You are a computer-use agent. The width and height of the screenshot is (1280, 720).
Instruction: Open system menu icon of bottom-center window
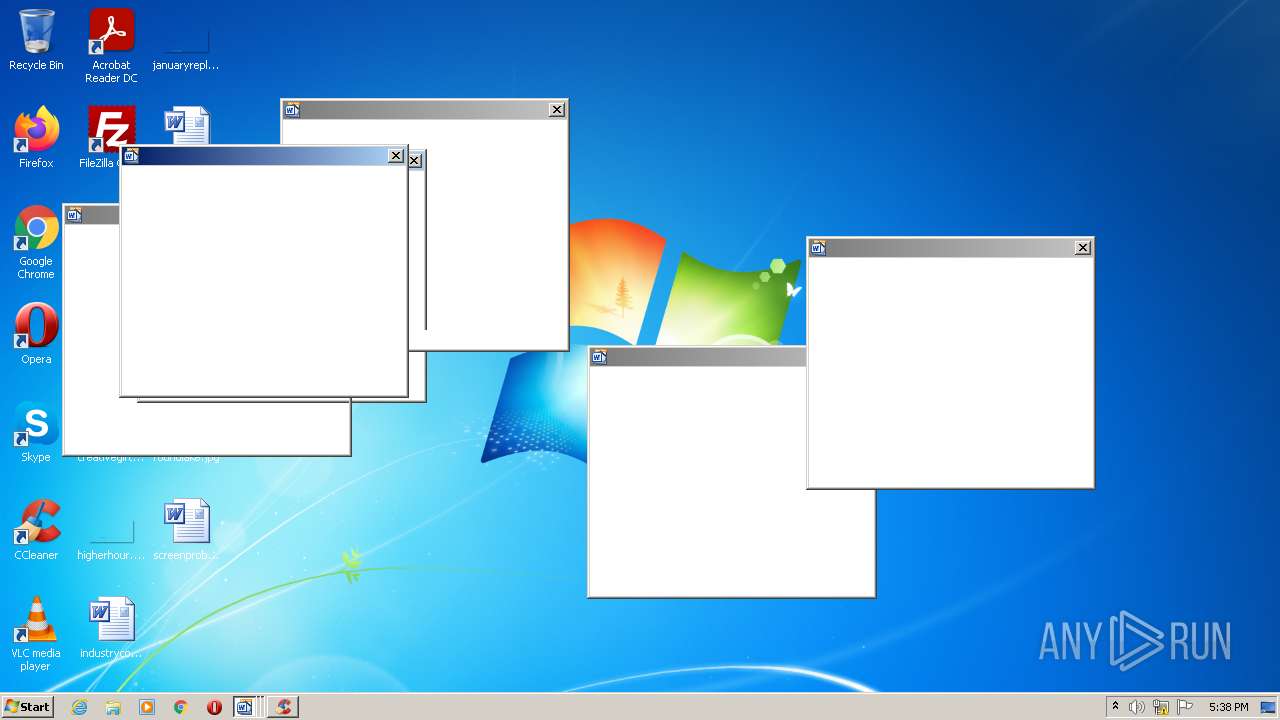pos(599,357)
